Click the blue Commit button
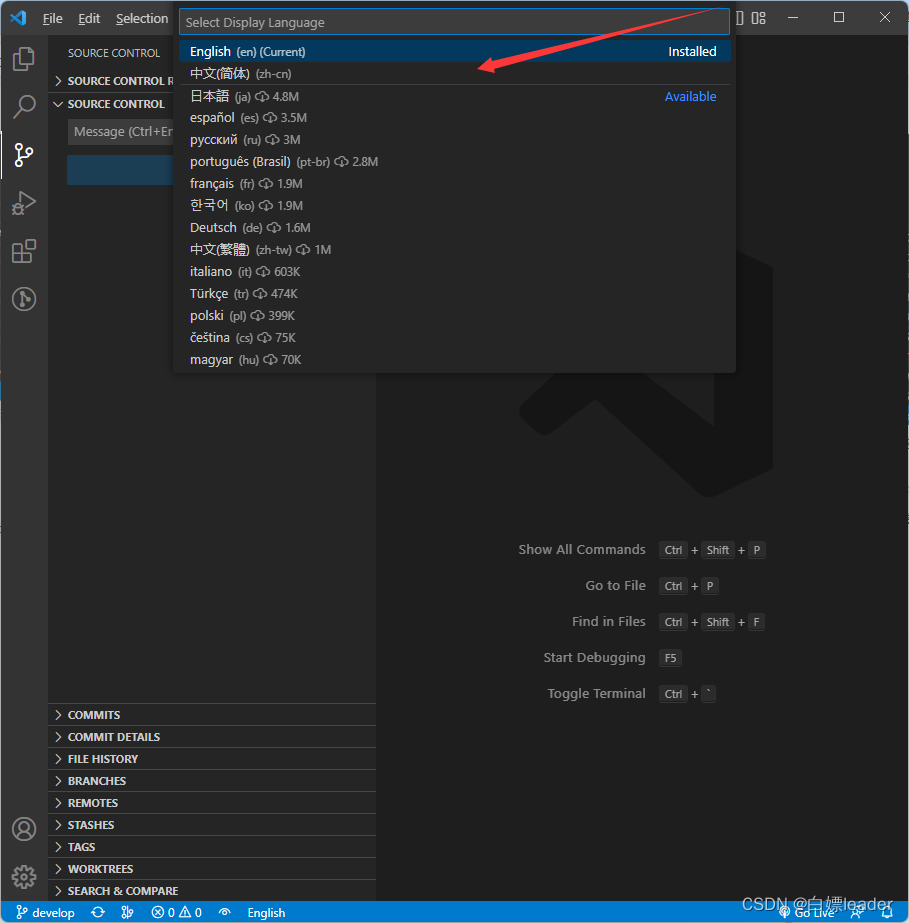 [120, 170]
